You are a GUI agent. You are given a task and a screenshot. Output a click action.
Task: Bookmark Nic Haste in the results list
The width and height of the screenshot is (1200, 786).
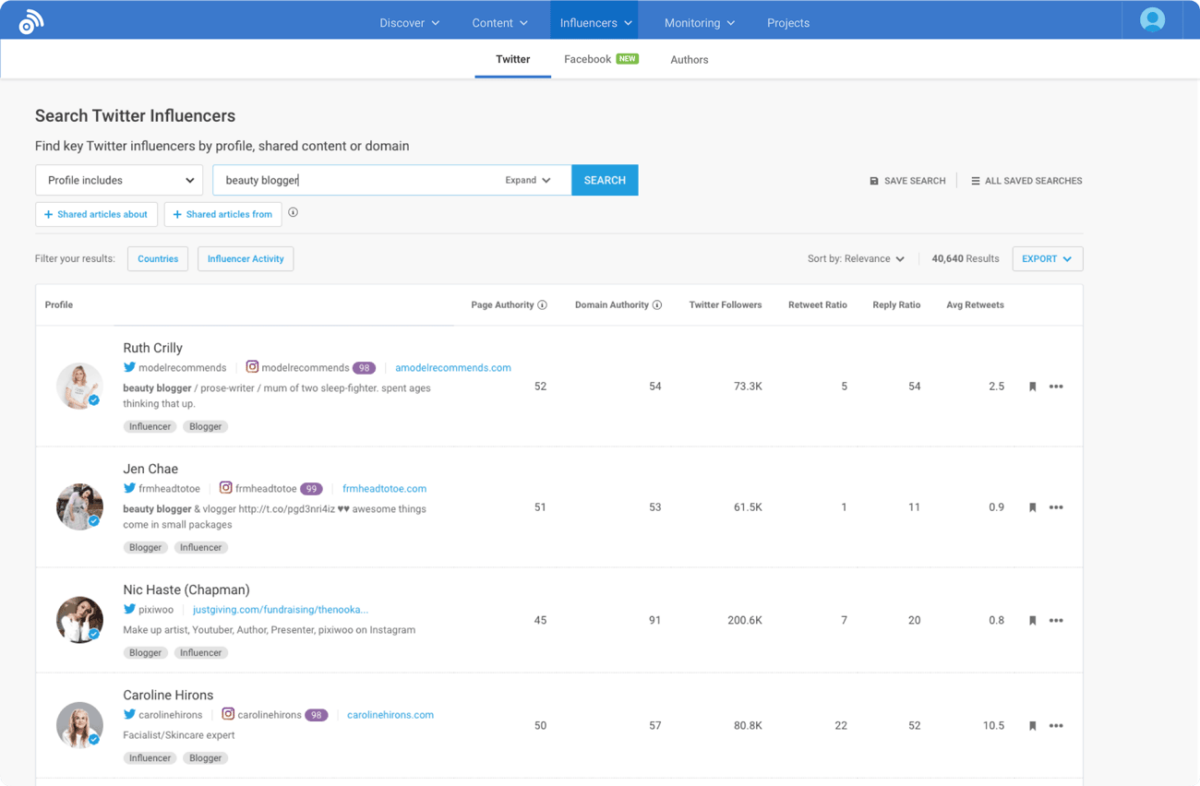pos(1032,620)
